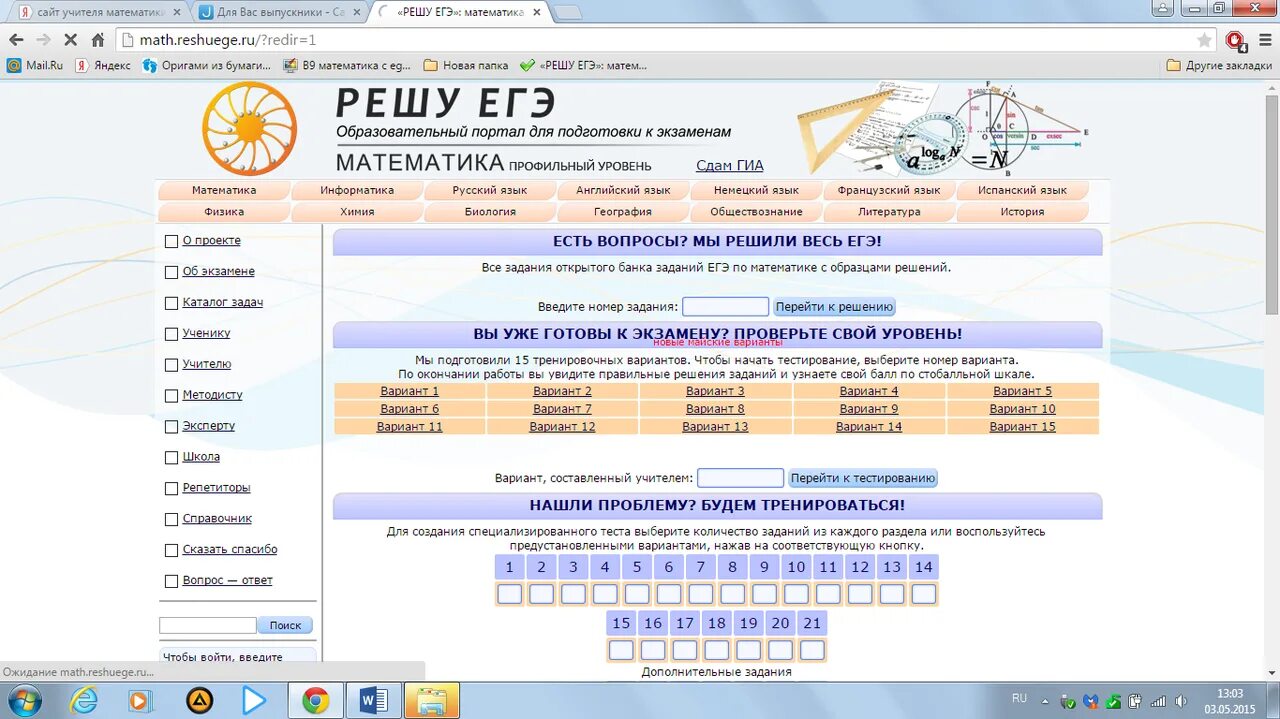This screenshot has height=719, width=1280.
Task: Click the task number 7 header
Action: pos(700,567)
